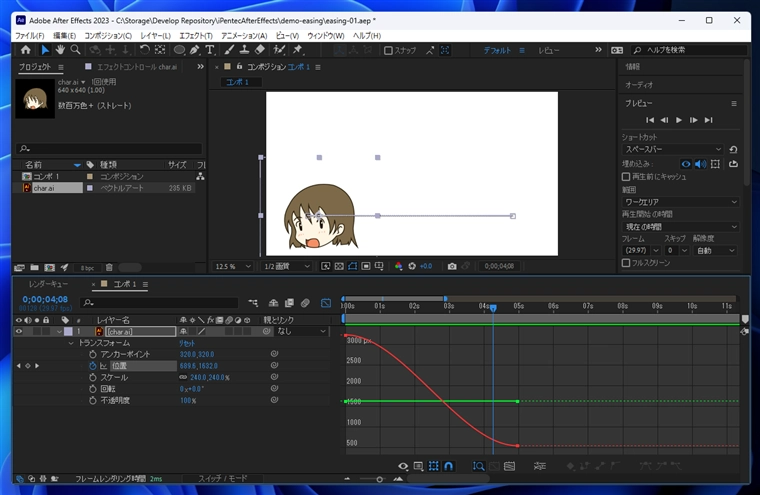Open the frame rate (29.97) dropdown

pos(641,250)
